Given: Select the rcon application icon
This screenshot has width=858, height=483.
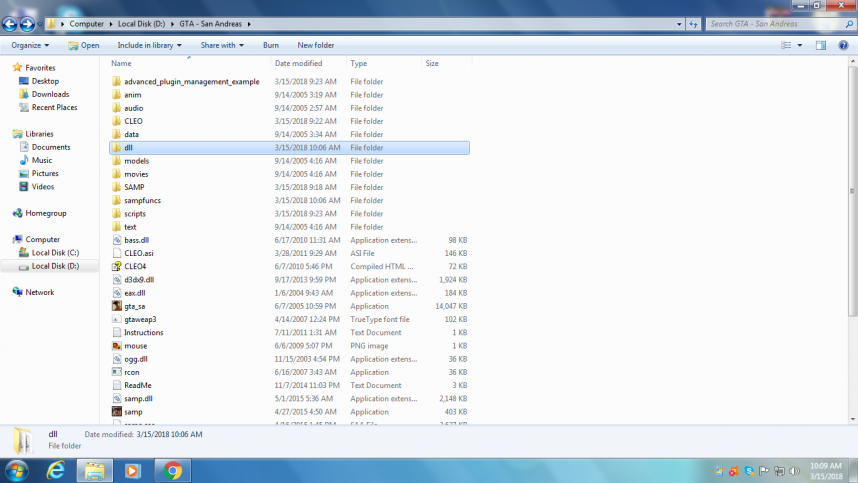Looking at the screenshot, I should point(117,372).
